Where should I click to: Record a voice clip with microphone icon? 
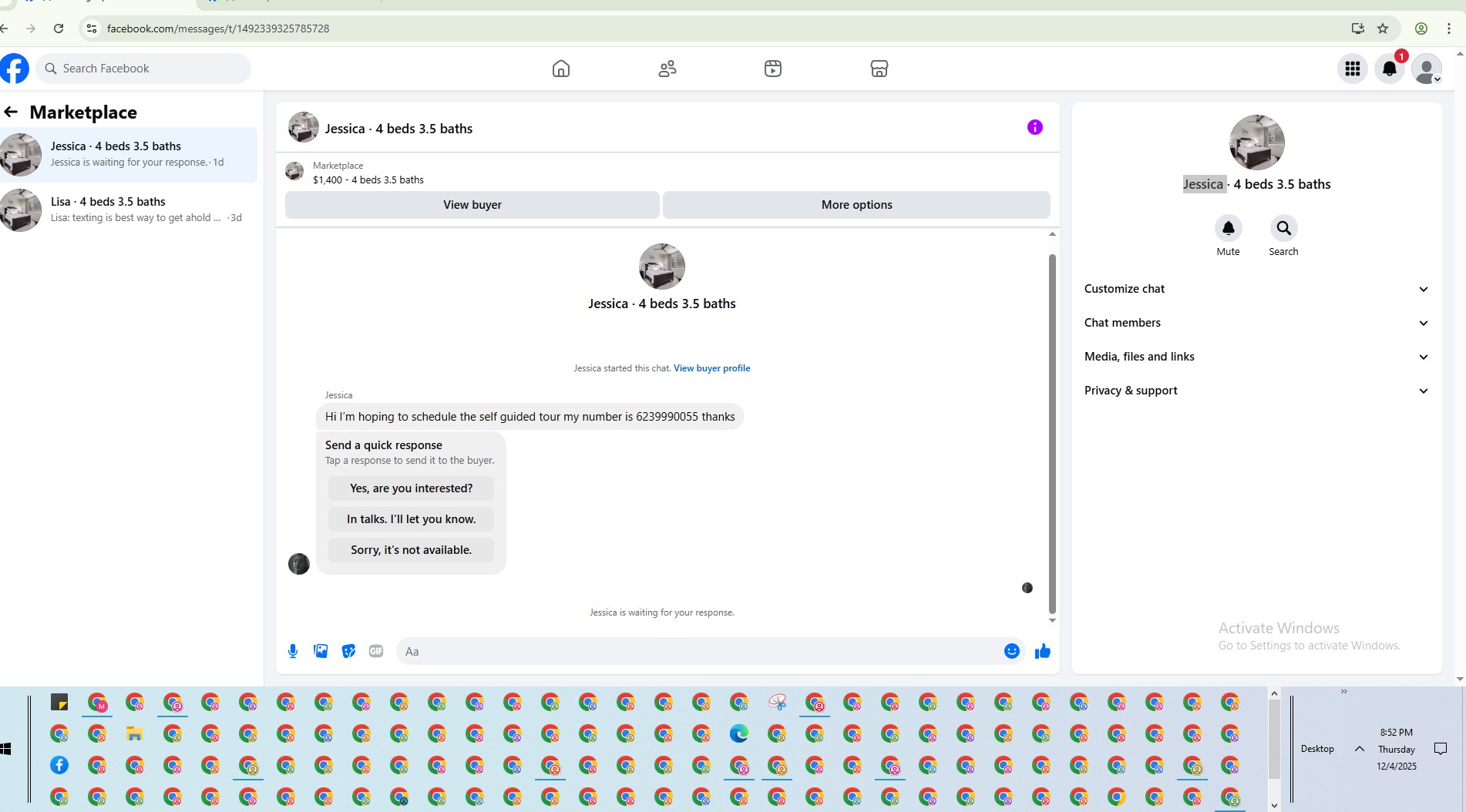(293, 651)
